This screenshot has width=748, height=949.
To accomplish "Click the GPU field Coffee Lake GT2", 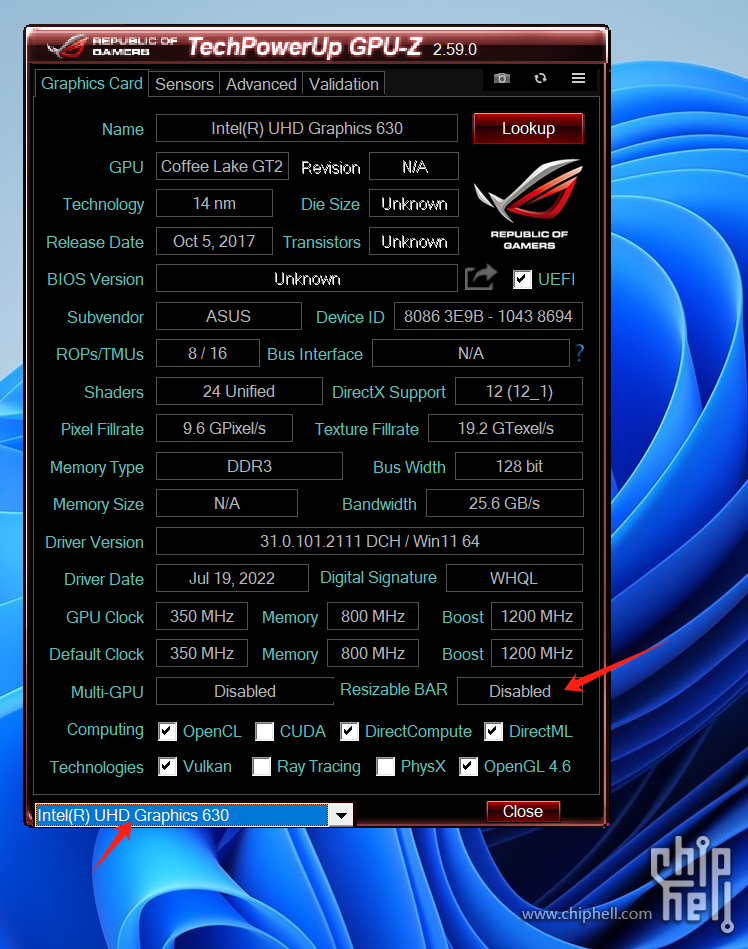I will click(222, 166).
